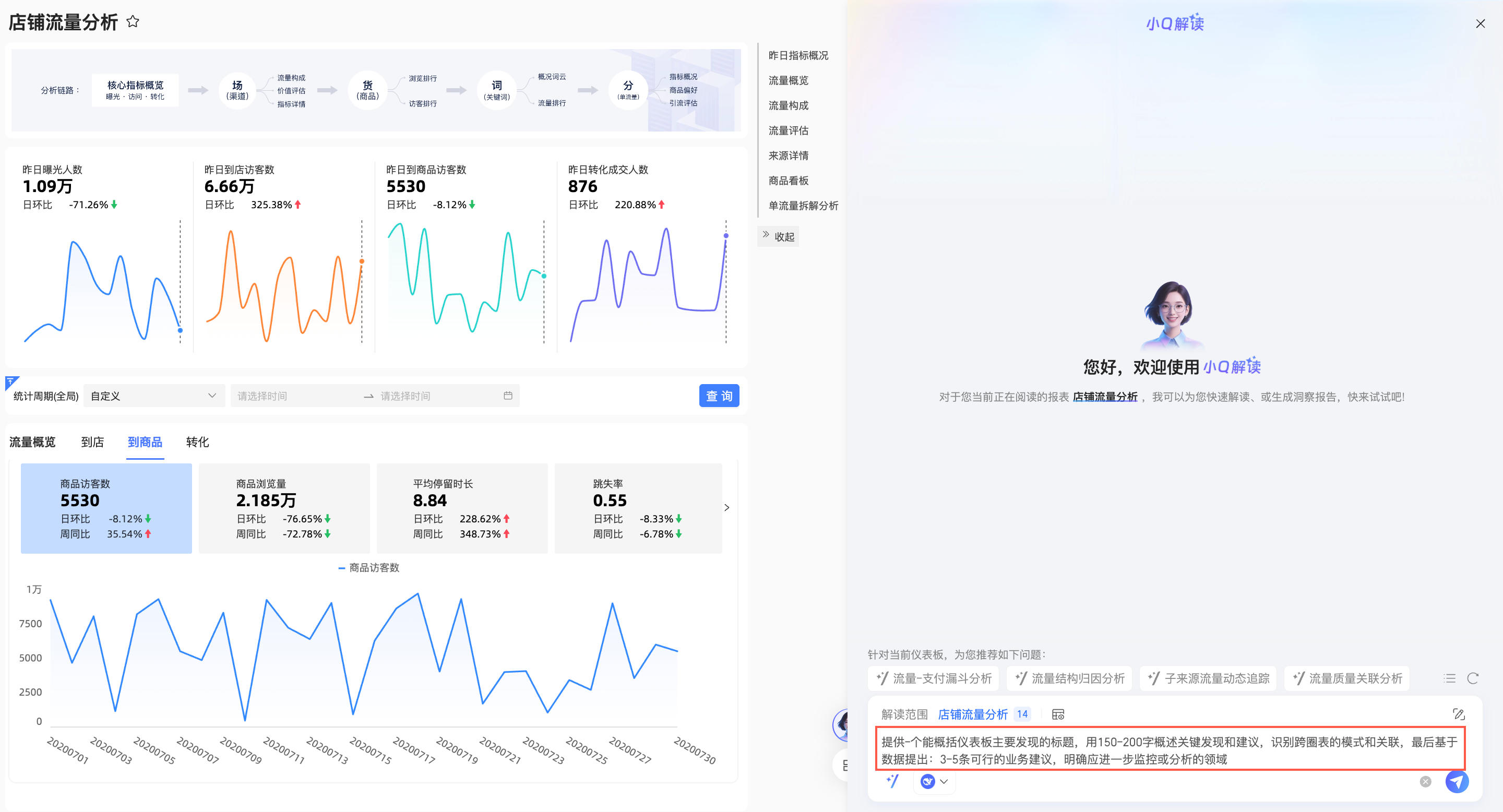Pick the calendar icon in the date range field
The image size is (1503, 812).
[508, 396]
